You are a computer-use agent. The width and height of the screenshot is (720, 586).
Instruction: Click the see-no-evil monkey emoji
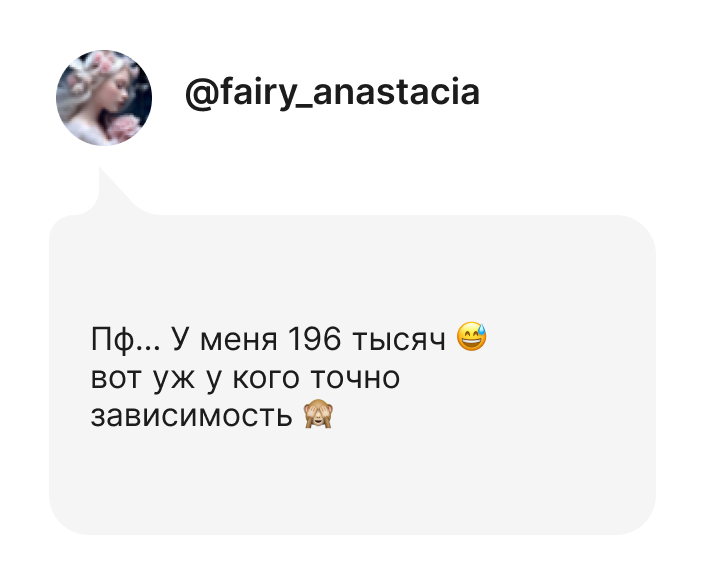tap(318, 414)
